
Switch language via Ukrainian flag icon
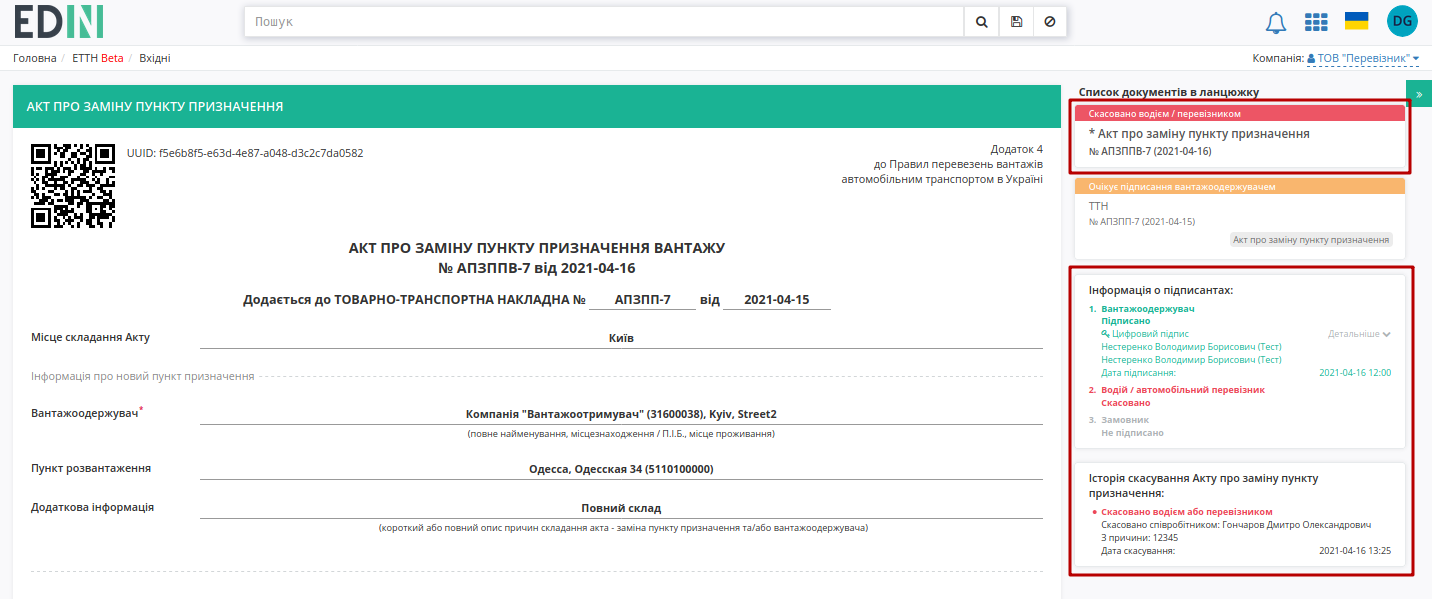point(1357,21)
